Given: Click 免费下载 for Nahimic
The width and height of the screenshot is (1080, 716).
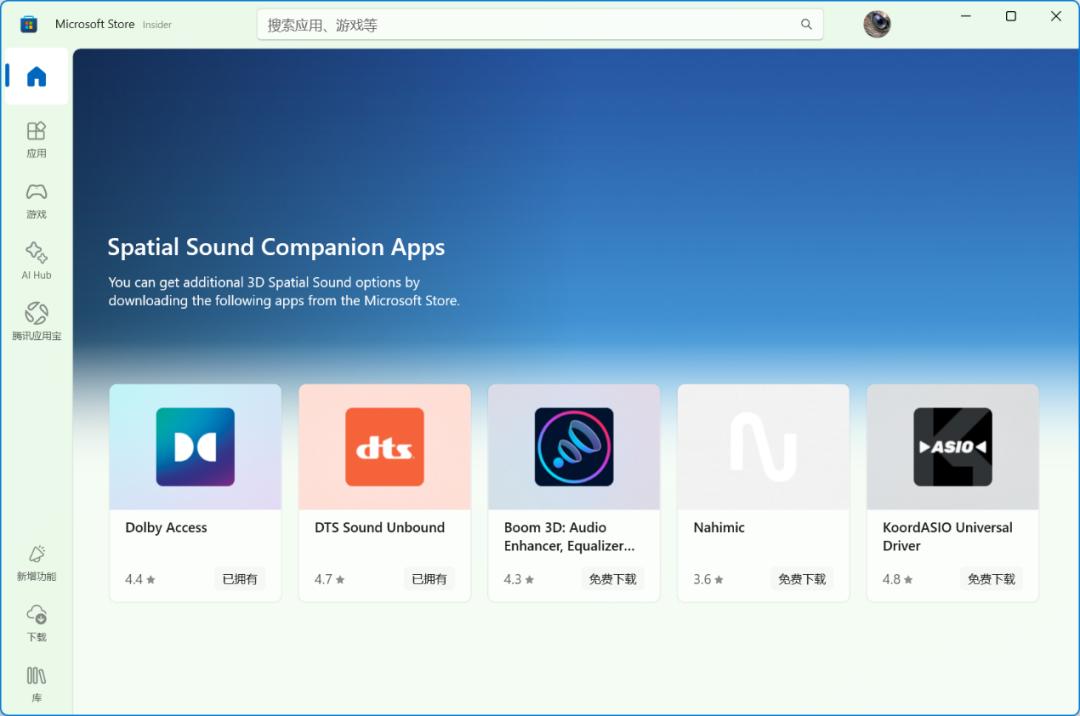Looking at the screenshot, I should pyautogui.click(x=802, y=579).
